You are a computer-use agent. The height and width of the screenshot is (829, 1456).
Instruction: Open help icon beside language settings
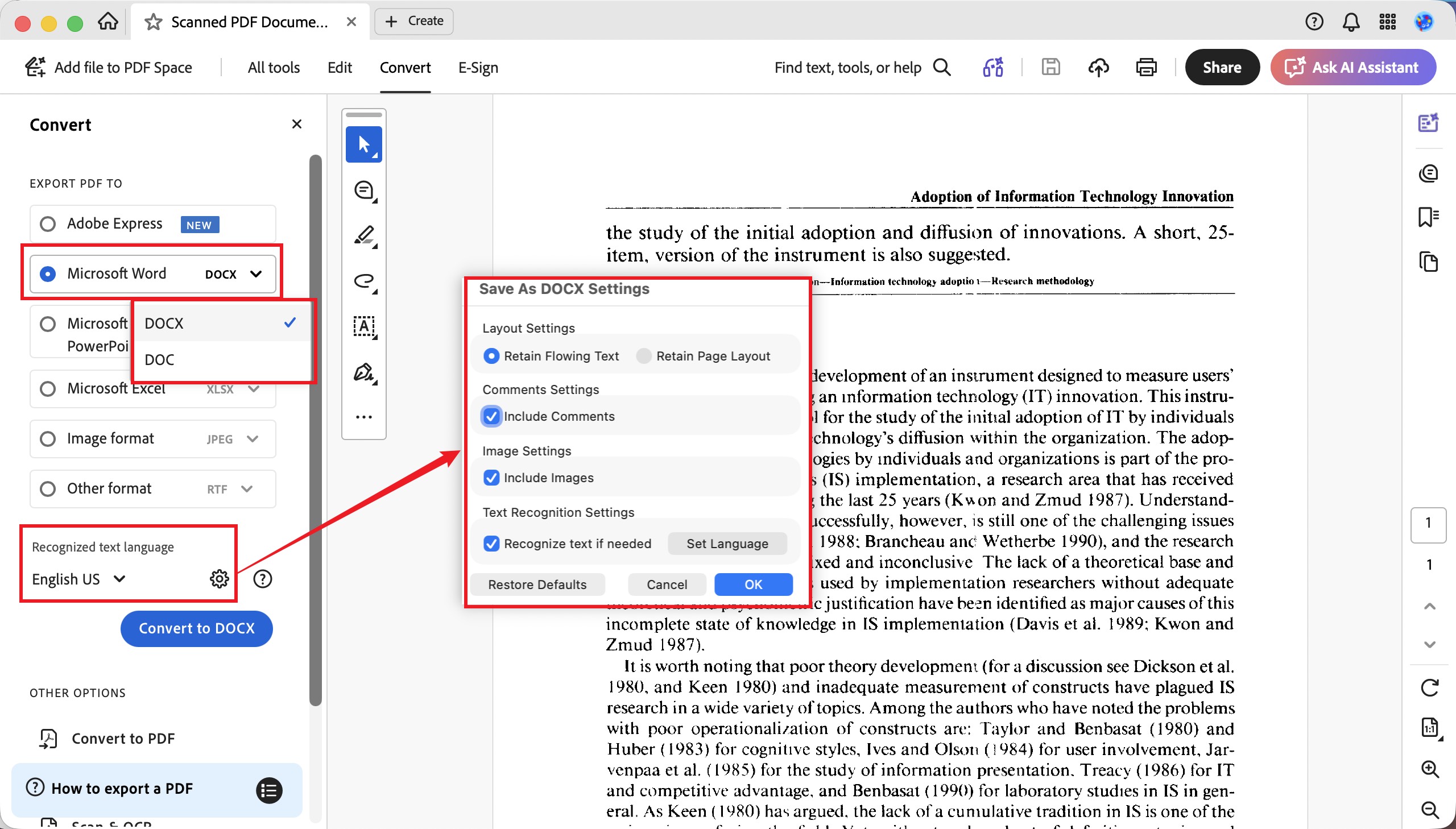pos(263,579)
